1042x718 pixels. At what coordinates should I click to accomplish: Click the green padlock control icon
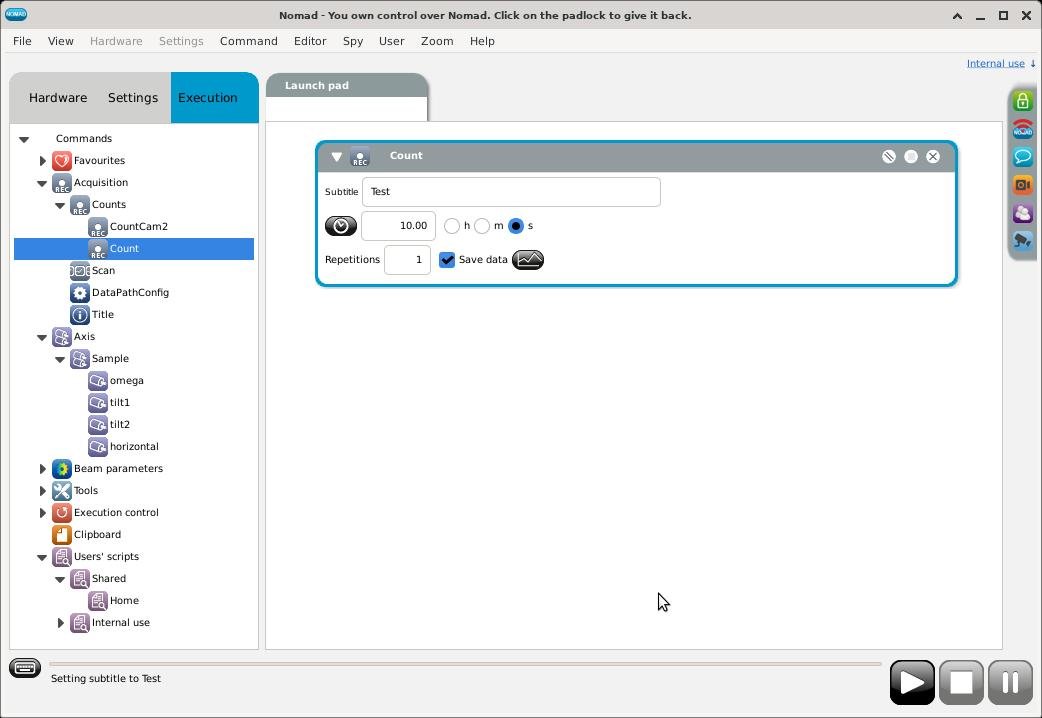[x=1022, y=102]
